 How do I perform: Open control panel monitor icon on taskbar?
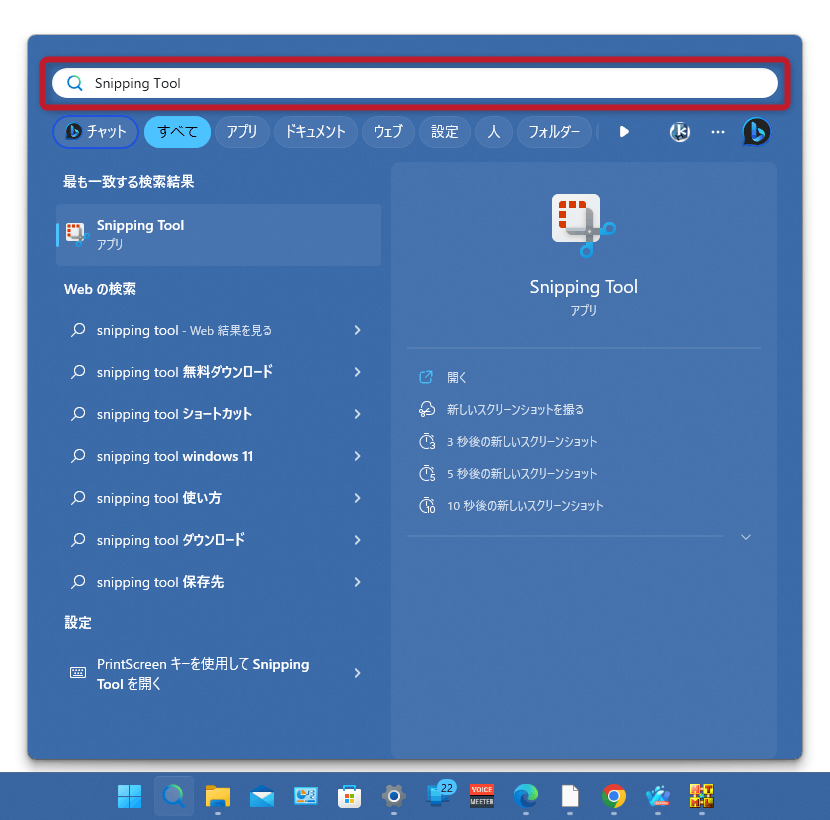click(x=305, y=796)
